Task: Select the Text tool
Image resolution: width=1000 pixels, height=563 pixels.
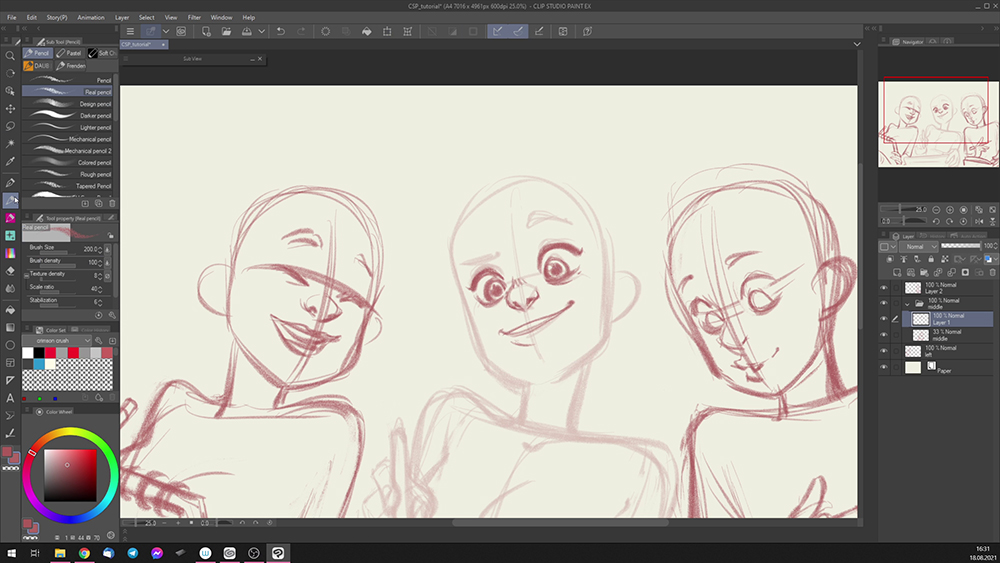Action: (11, 397)
